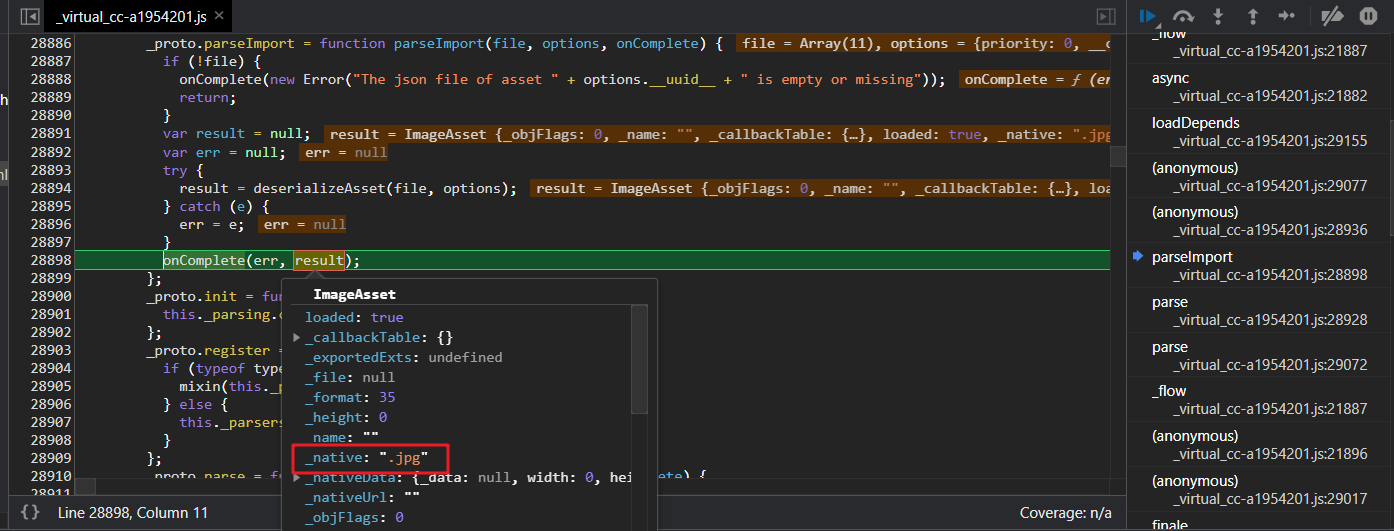This screenshot has width=1394, height=531.
Task: Click the vertical scrollbar in object tooltip
Action: click(639, 360)
